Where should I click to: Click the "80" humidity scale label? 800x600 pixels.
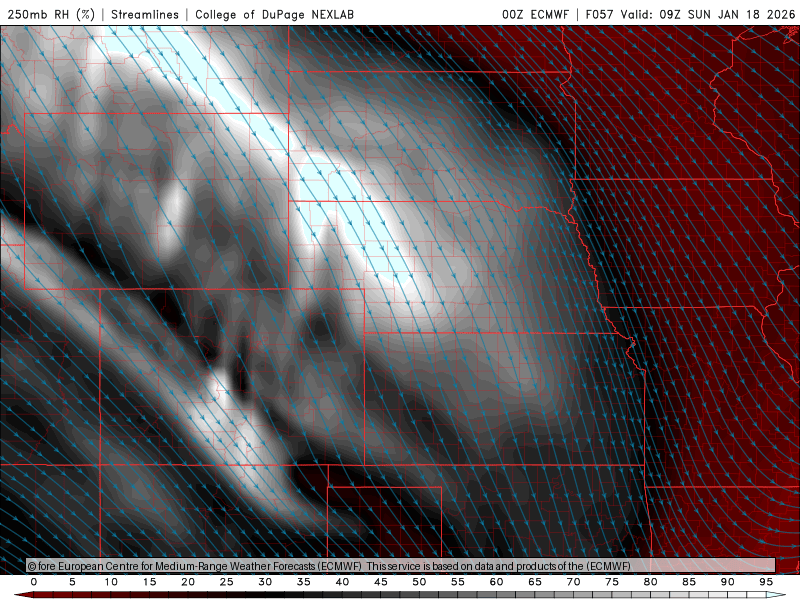coord(651,582)
